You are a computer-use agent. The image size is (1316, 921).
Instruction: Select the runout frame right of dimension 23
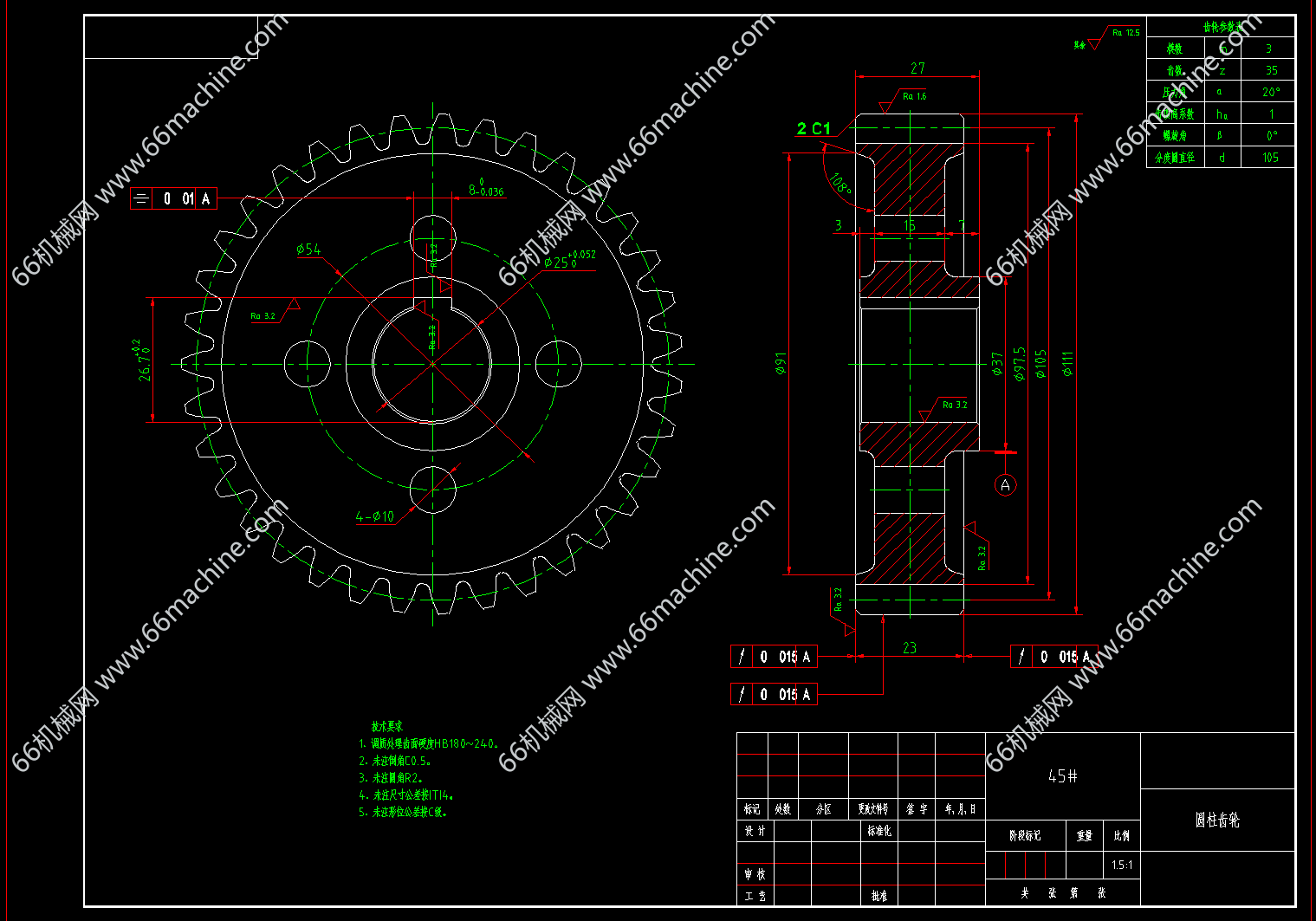pyautogui.click(x=1053, y=657)
